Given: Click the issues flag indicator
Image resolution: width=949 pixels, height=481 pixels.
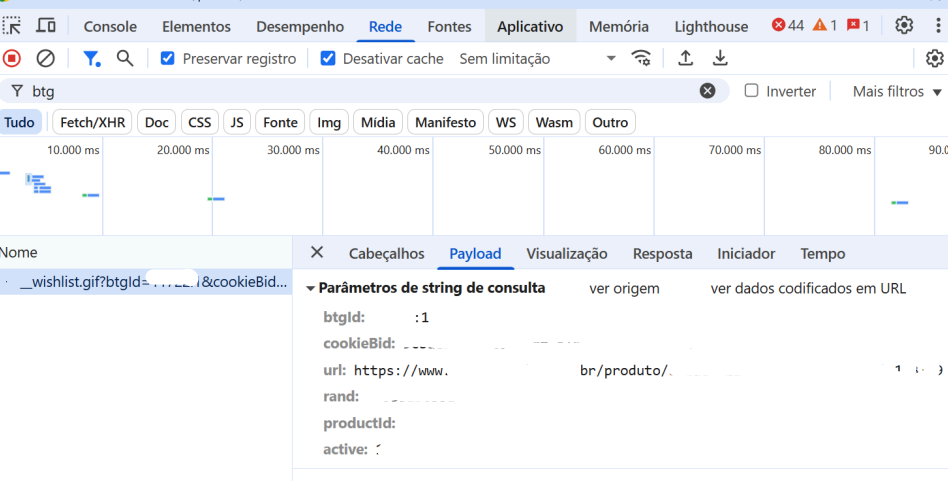Looking at the screenshot, I should [x=858, y=25].
